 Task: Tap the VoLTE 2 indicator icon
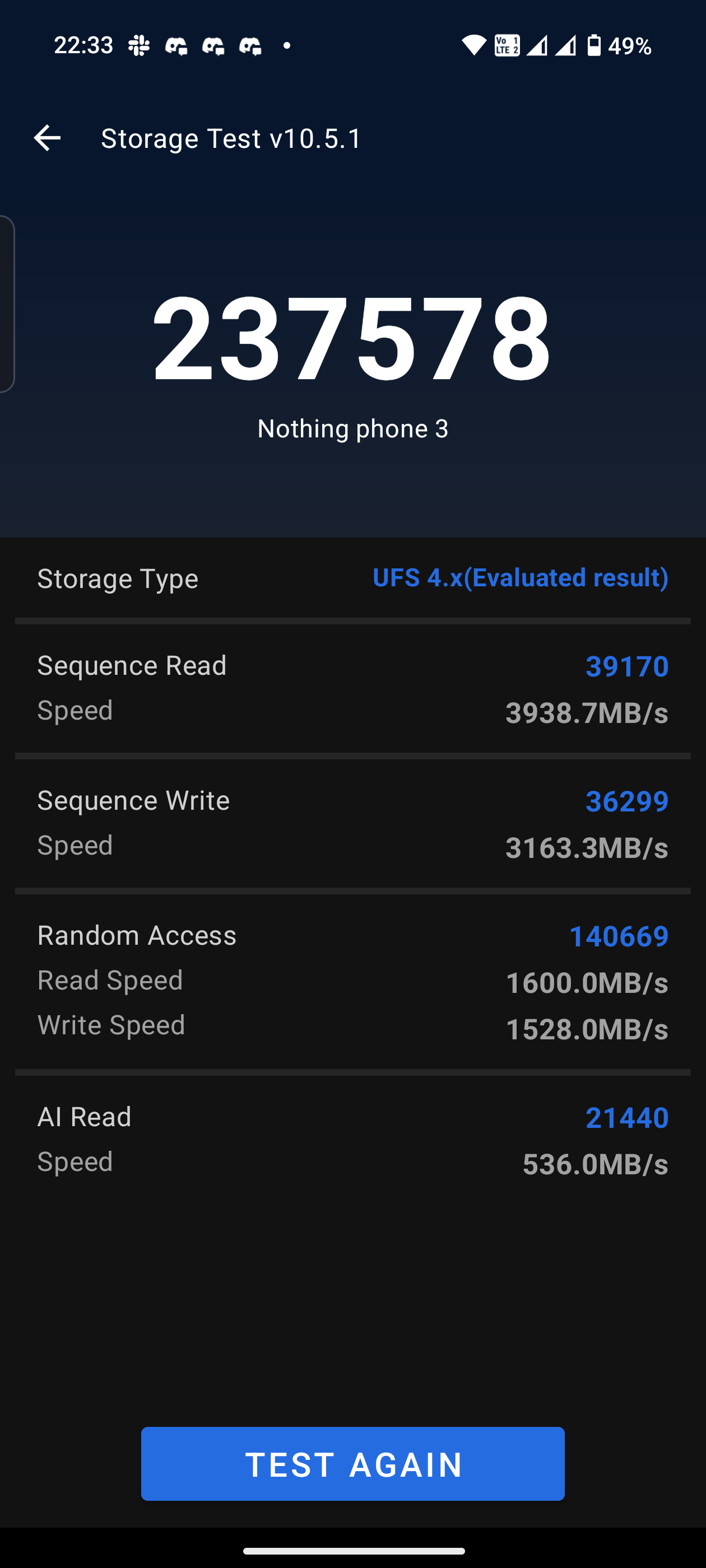pos(507,46)
